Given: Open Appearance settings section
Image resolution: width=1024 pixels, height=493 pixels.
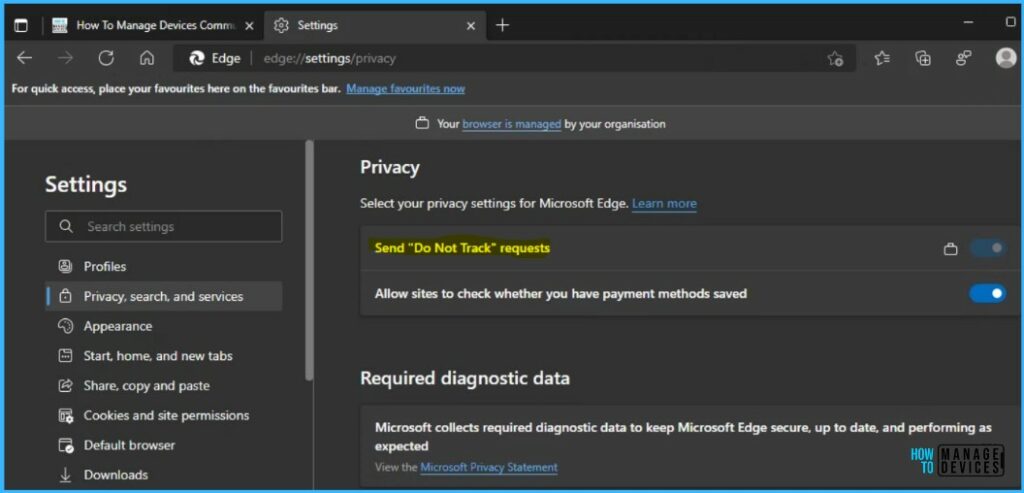Looking at the screenshot, I should (x=163, y=326).
